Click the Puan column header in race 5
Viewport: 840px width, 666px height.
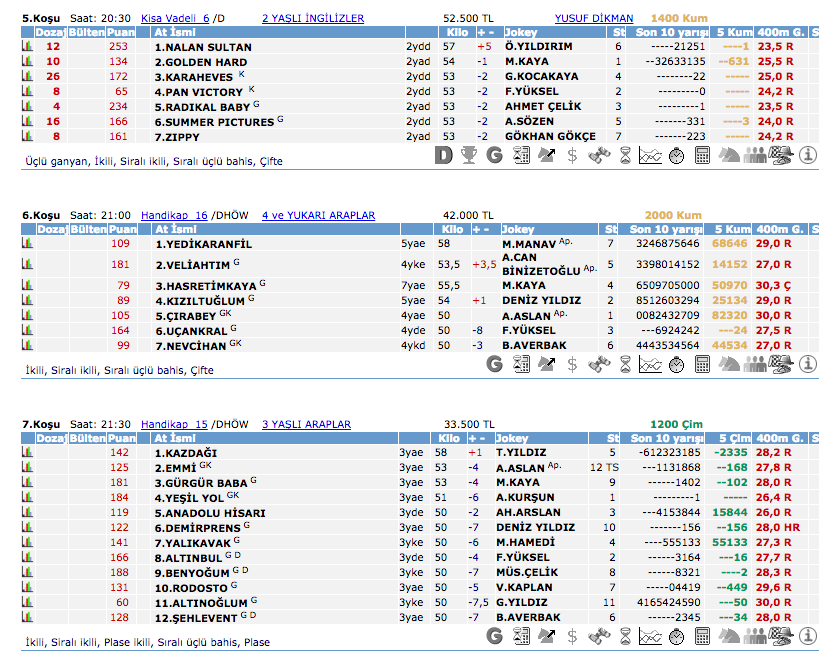pos(121,32)
